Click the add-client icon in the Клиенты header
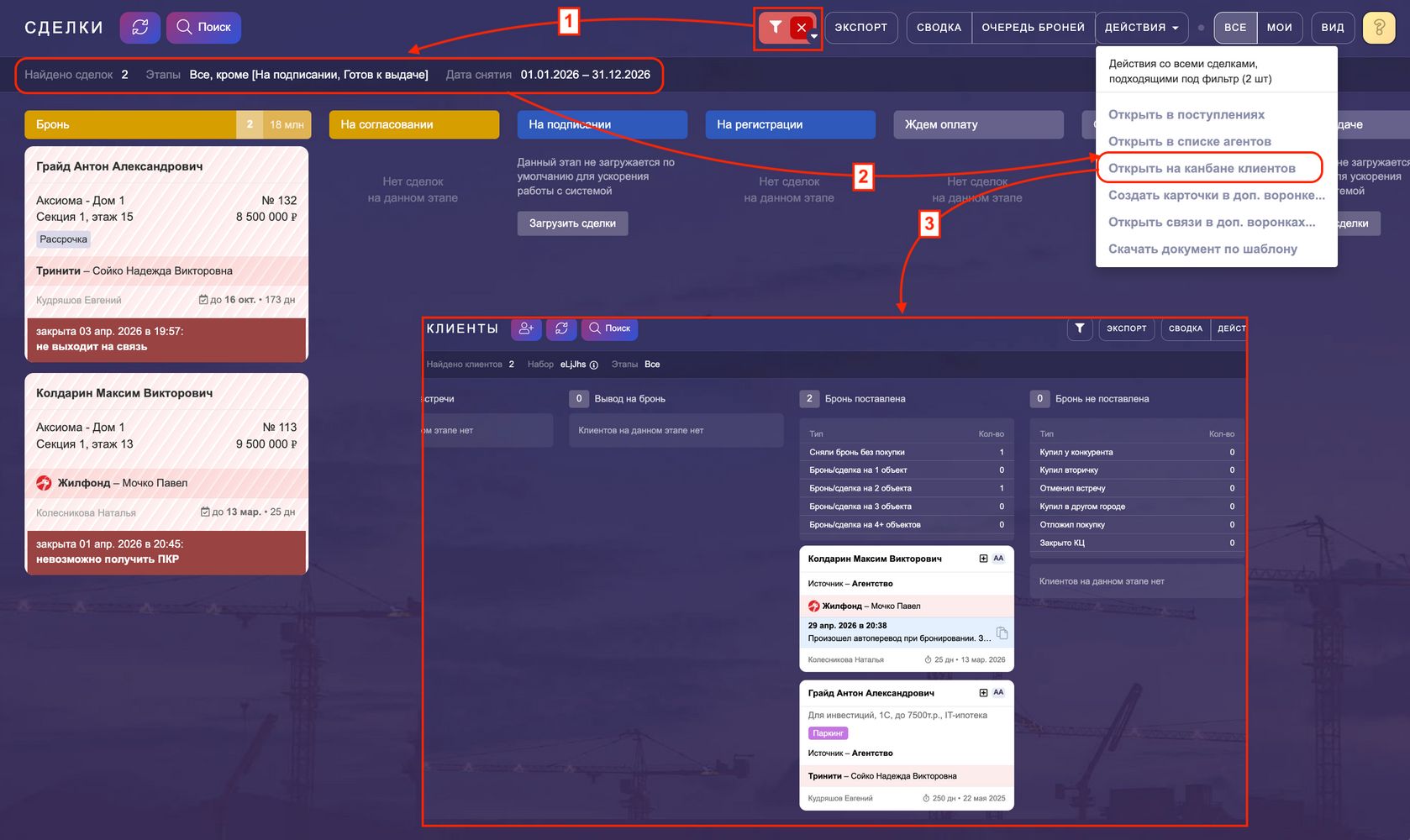Screen dimensions: 1410x840 click(x=526, y=328)
